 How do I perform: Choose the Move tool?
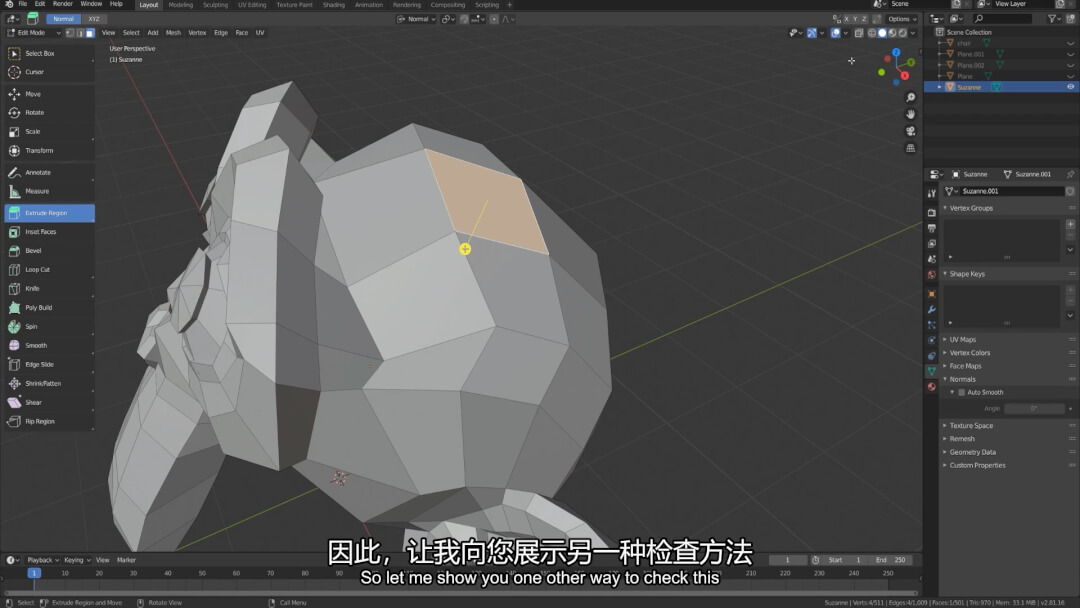49,94
